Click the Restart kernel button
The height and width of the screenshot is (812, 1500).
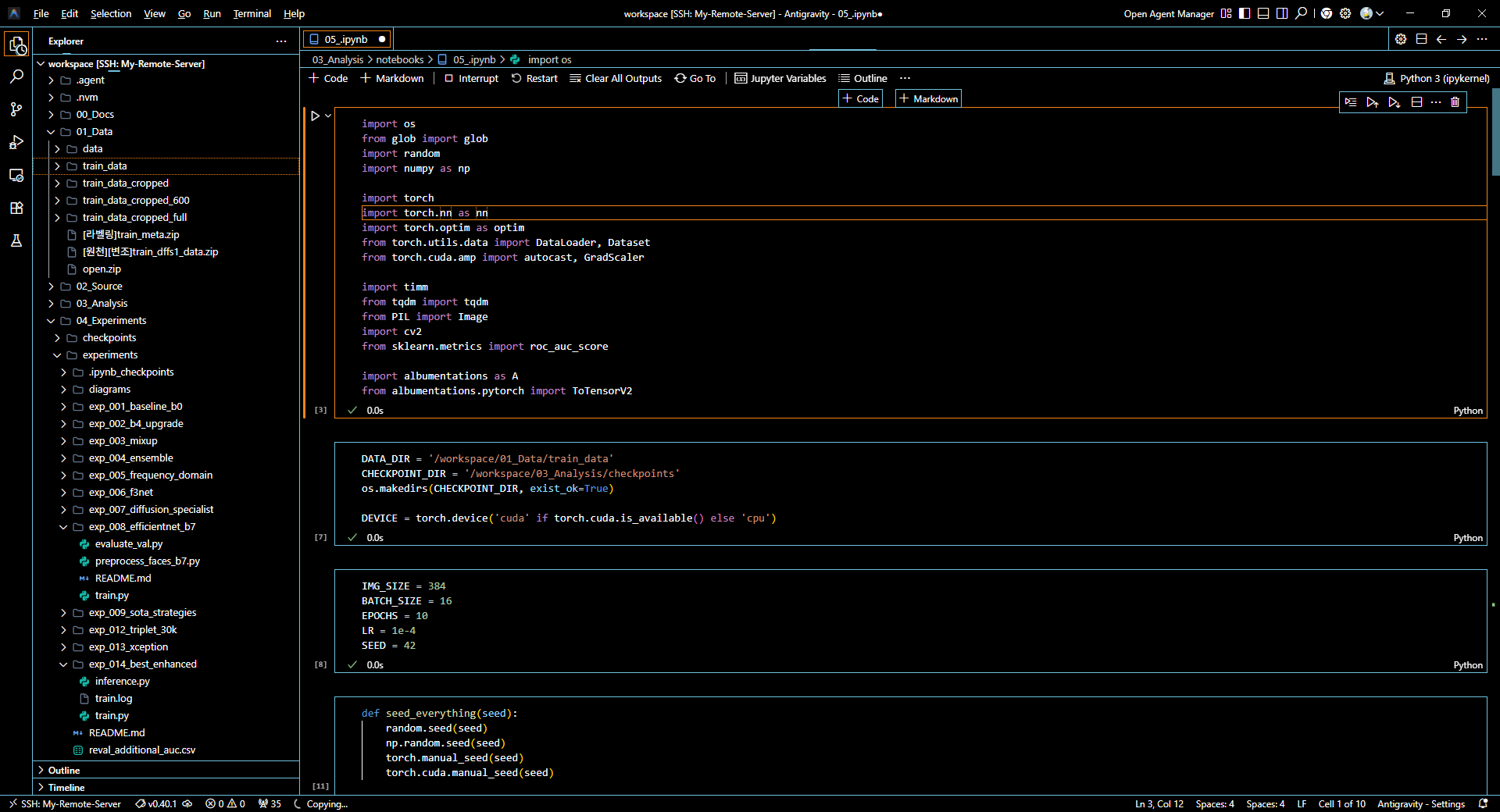(x=534, y=78)
